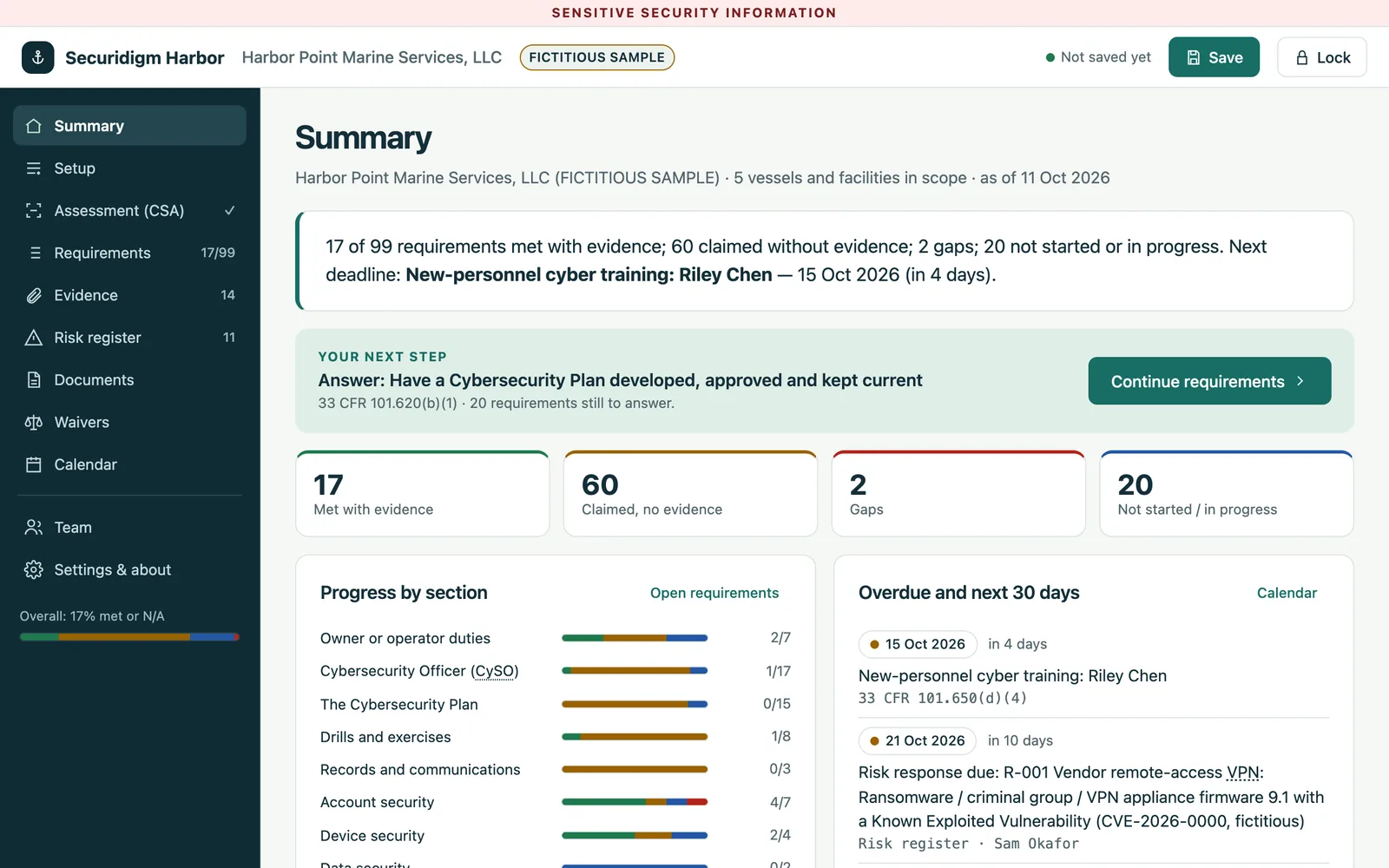This screenshot has height=868, width=1389.
Task: Click the Drills and exercises progress bar
Action: coord(635,737)
